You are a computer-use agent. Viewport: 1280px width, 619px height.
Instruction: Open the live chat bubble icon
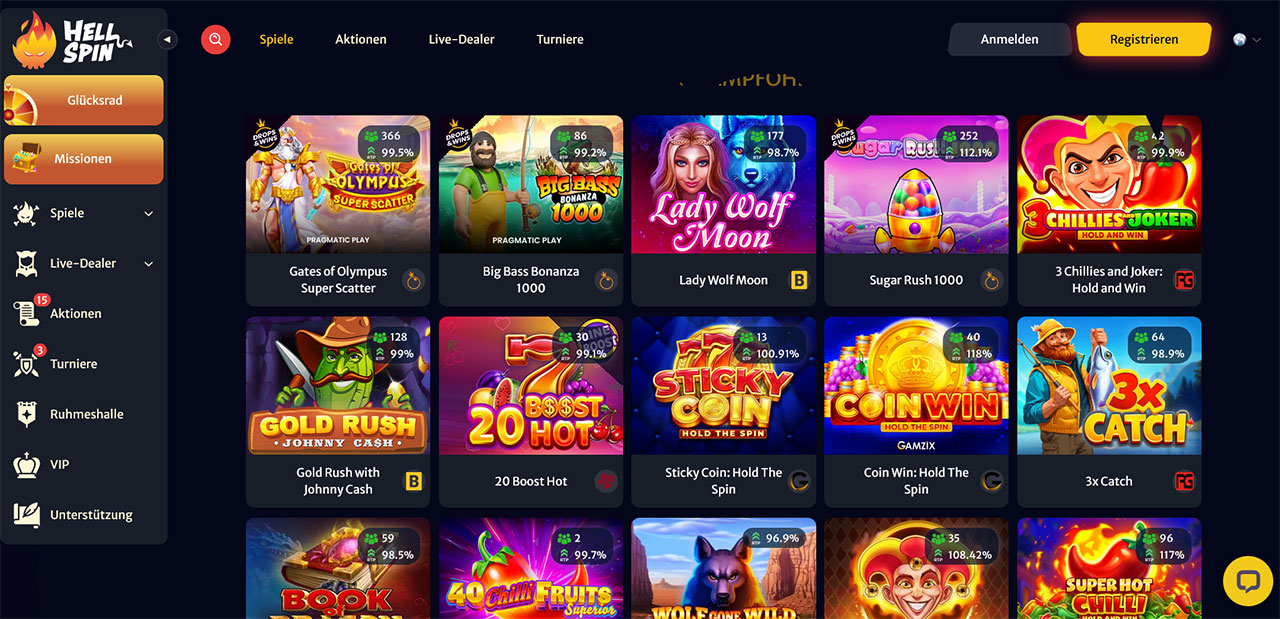coord(1248,581)
